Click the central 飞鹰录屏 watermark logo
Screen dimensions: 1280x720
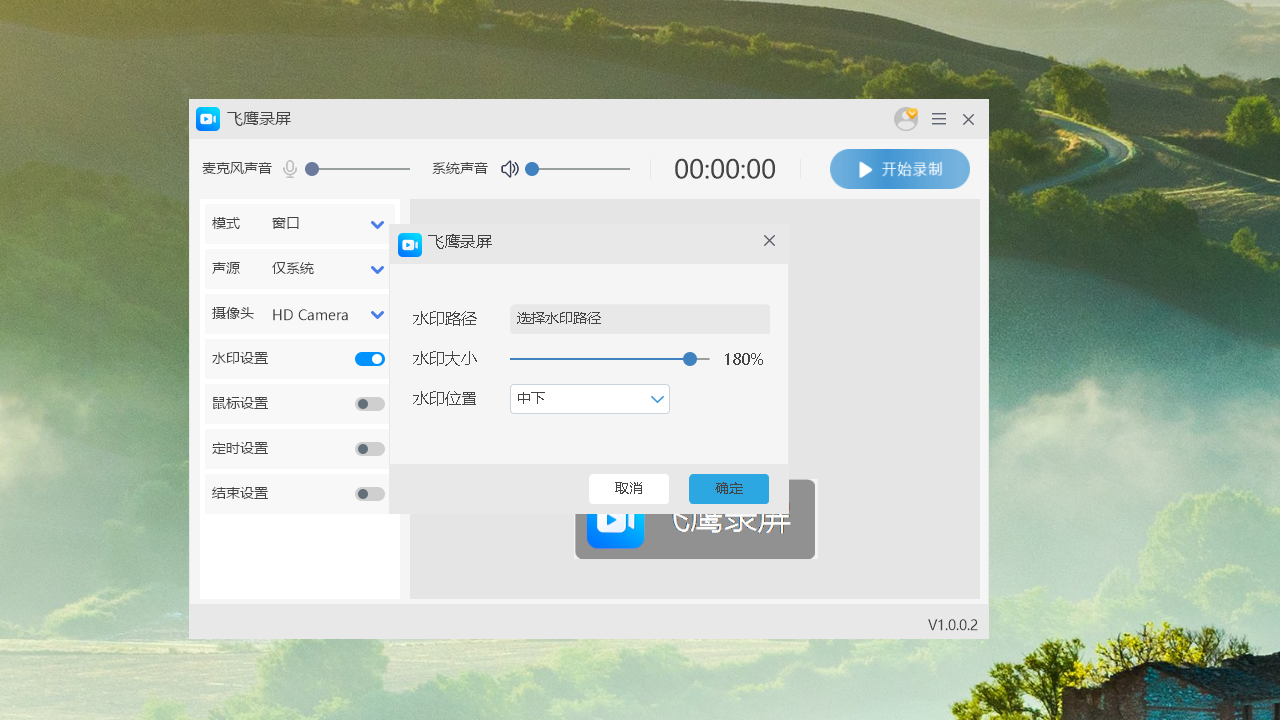pyautogui.click(x=615, y=519)
